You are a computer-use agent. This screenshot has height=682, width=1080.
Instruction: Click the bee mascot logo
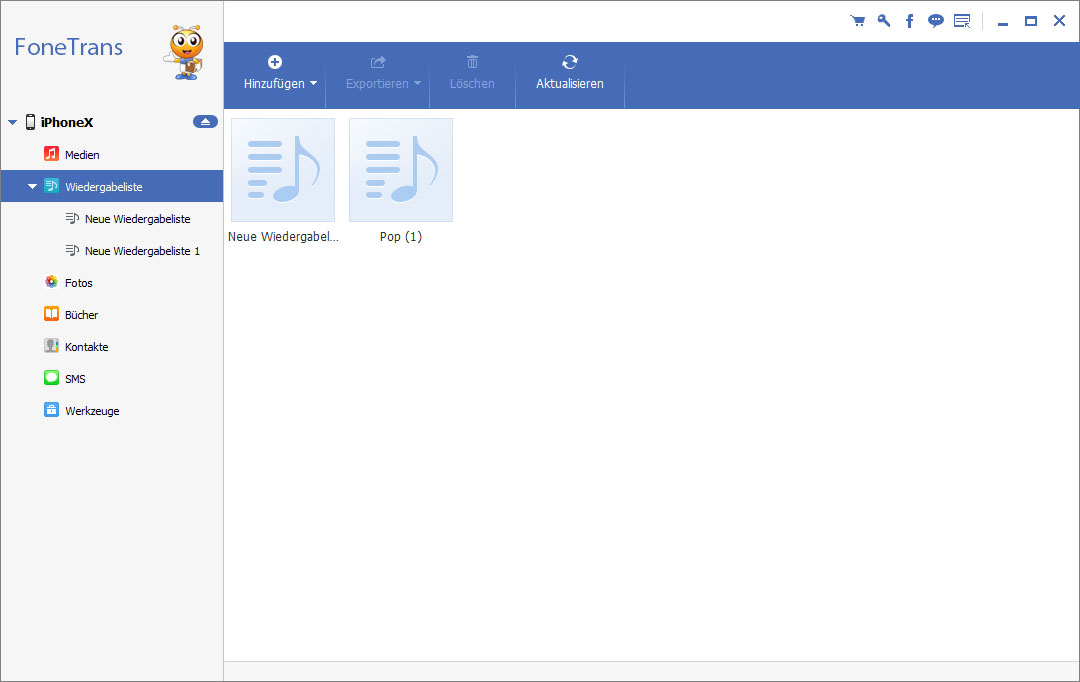(x=185, y=52)
